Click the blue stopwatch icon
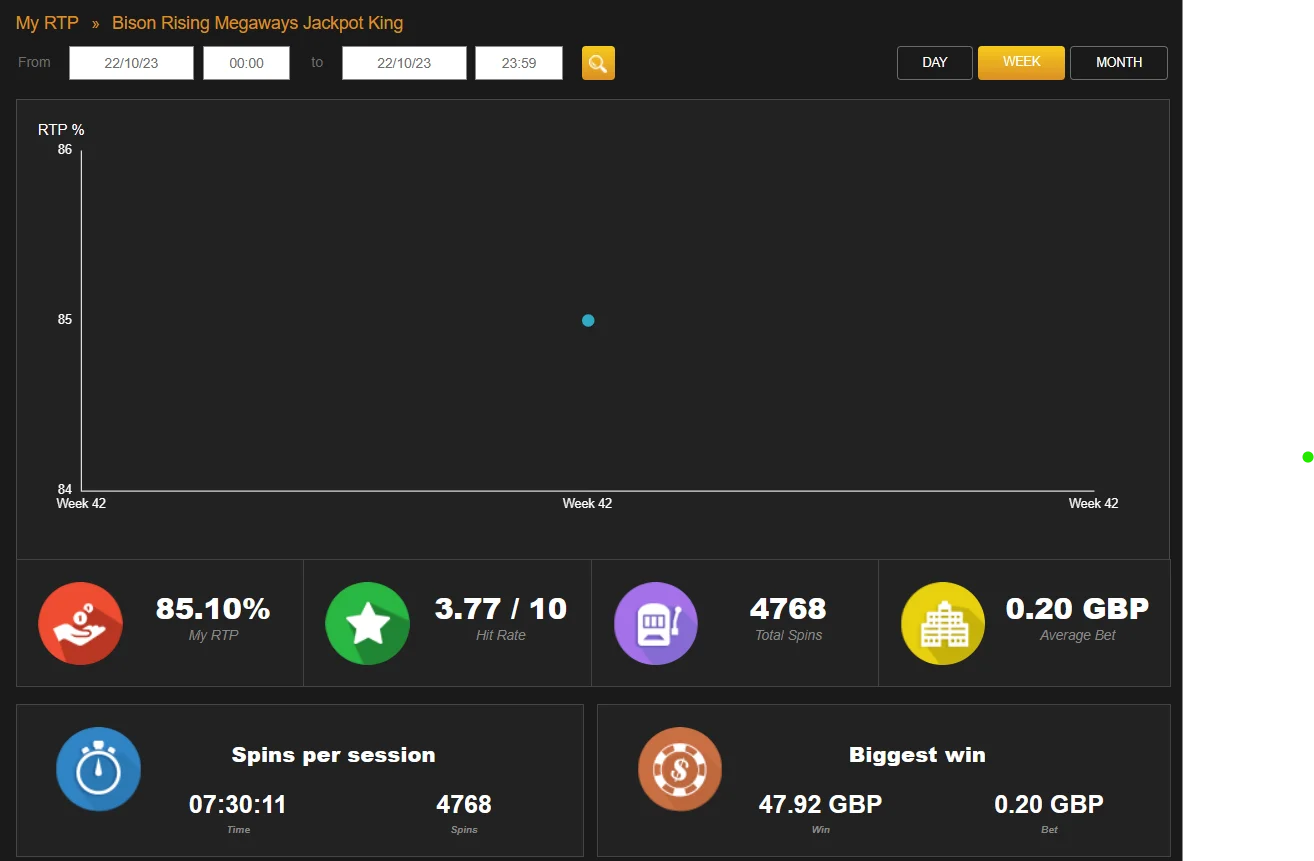Screen dimensions: 1314x861 98,768
